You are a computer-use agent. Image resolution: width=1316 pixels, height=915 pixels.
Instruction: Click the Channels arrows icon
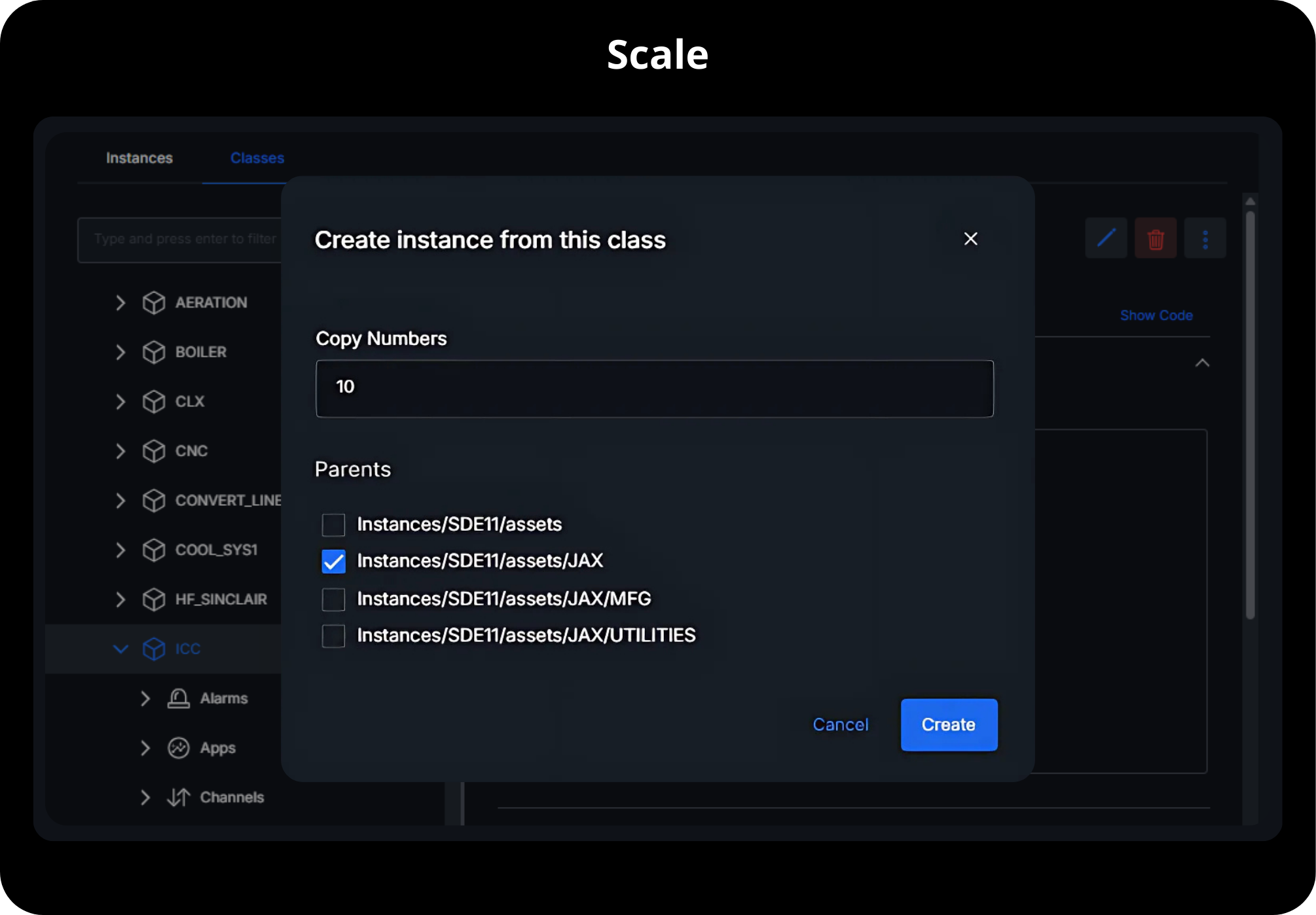click(x=178, y=797)
